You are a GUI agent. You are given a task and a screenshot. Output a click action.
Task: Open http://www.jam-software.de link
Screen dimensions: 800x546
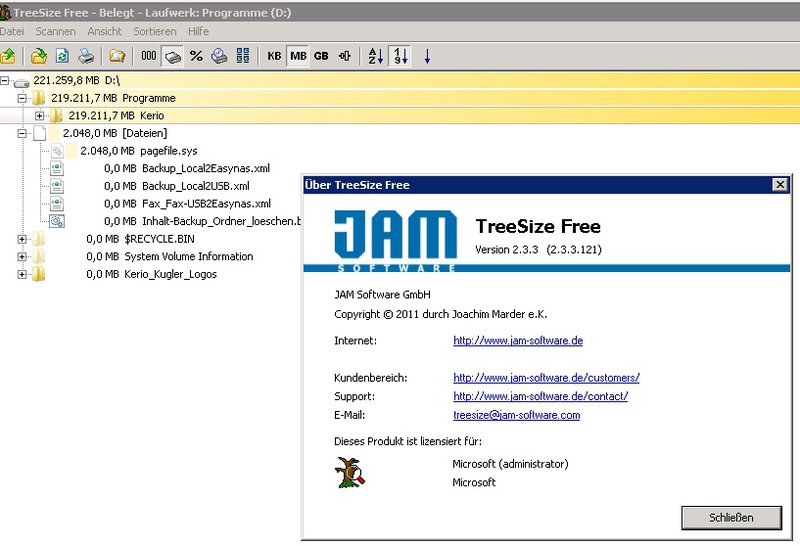coord(518,340)
